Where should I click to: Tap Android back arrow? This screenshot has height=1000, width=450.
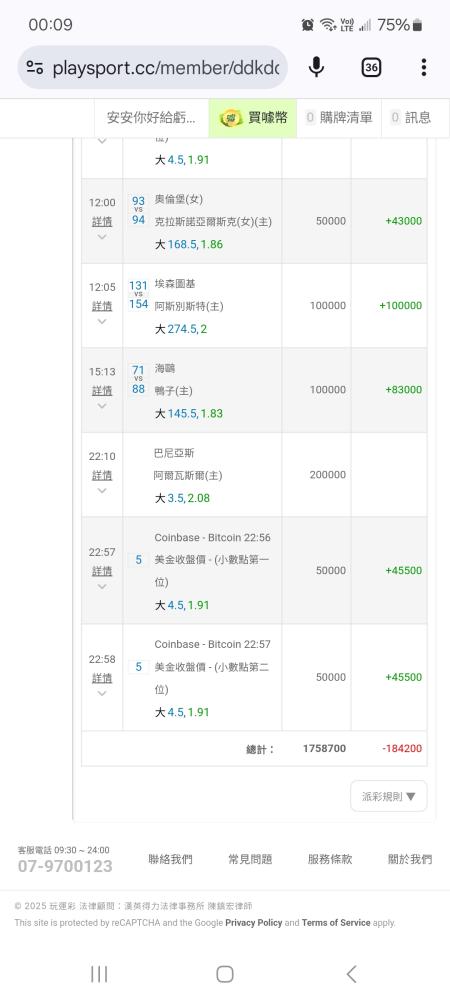(351, 974)
